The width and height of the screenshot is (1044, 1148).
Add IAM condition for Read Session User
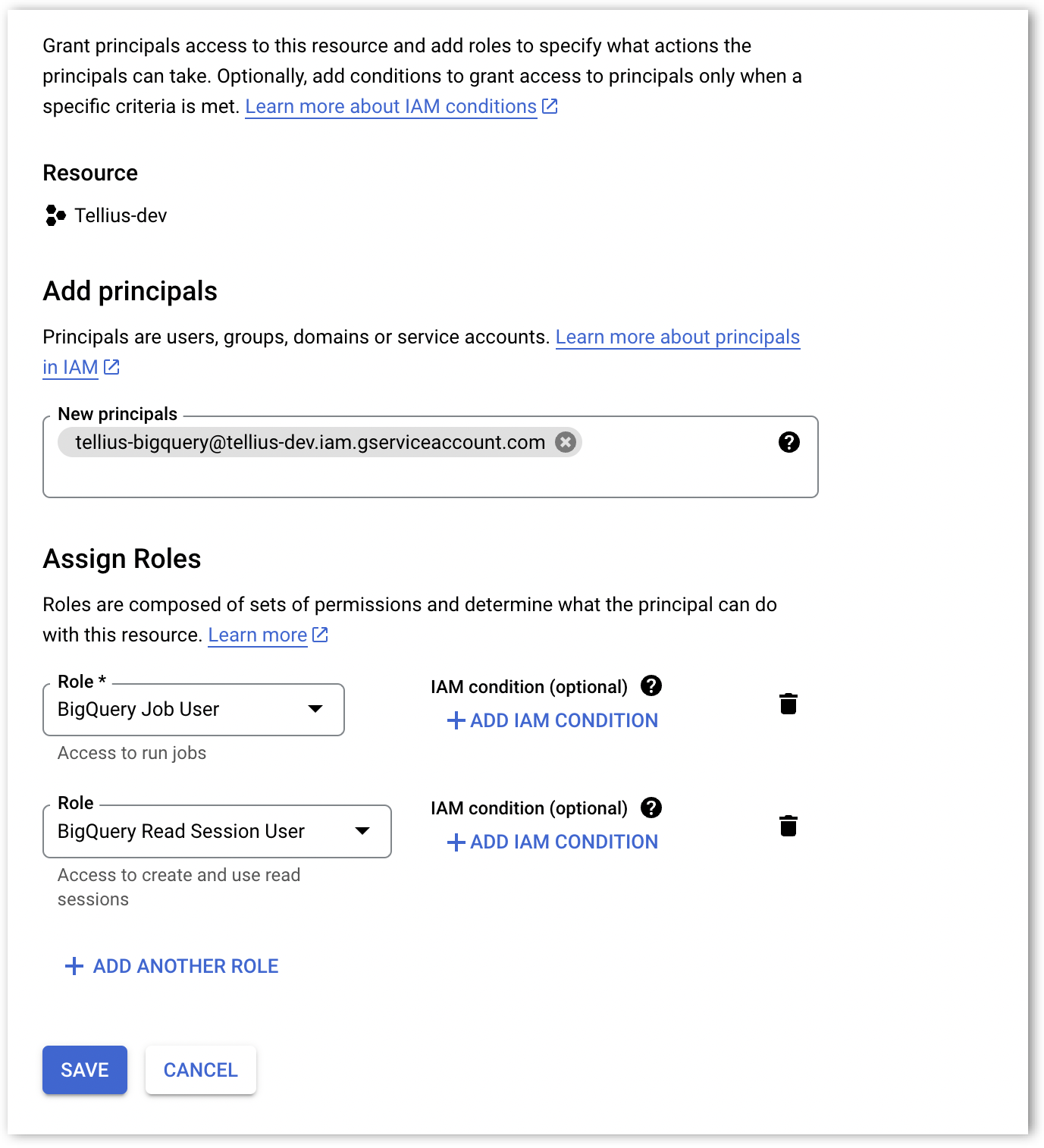point(553,842)
